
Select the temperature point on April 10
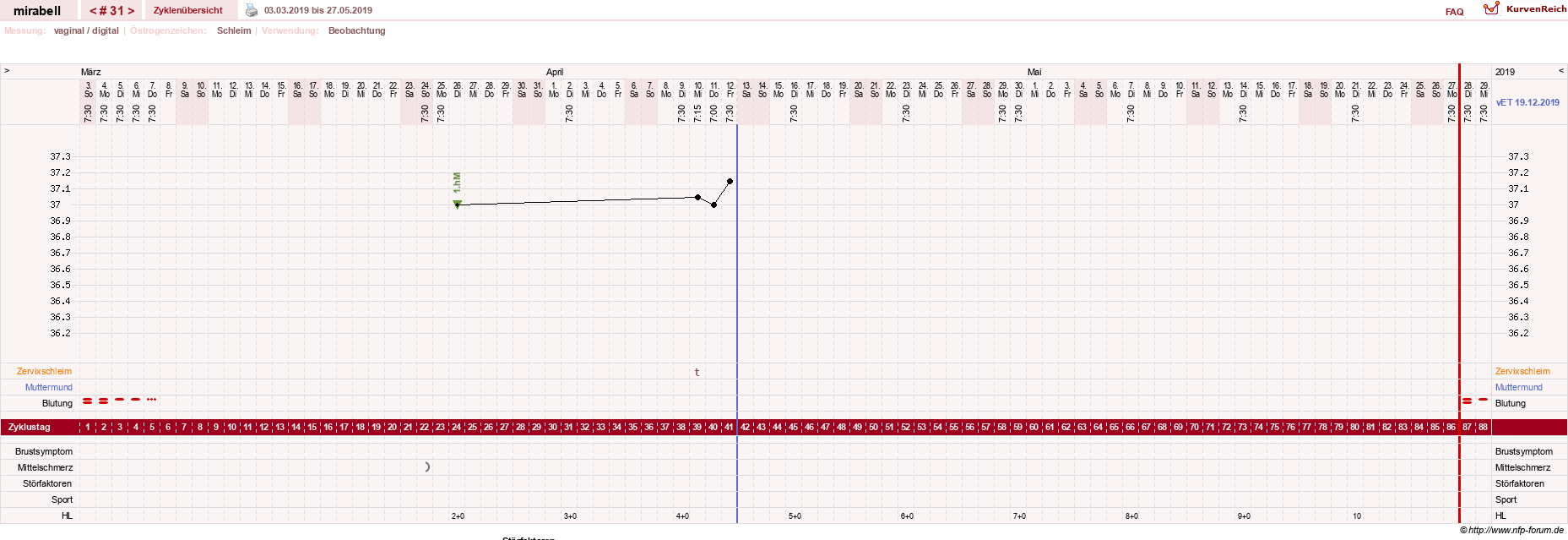click(x=697, y=197)
